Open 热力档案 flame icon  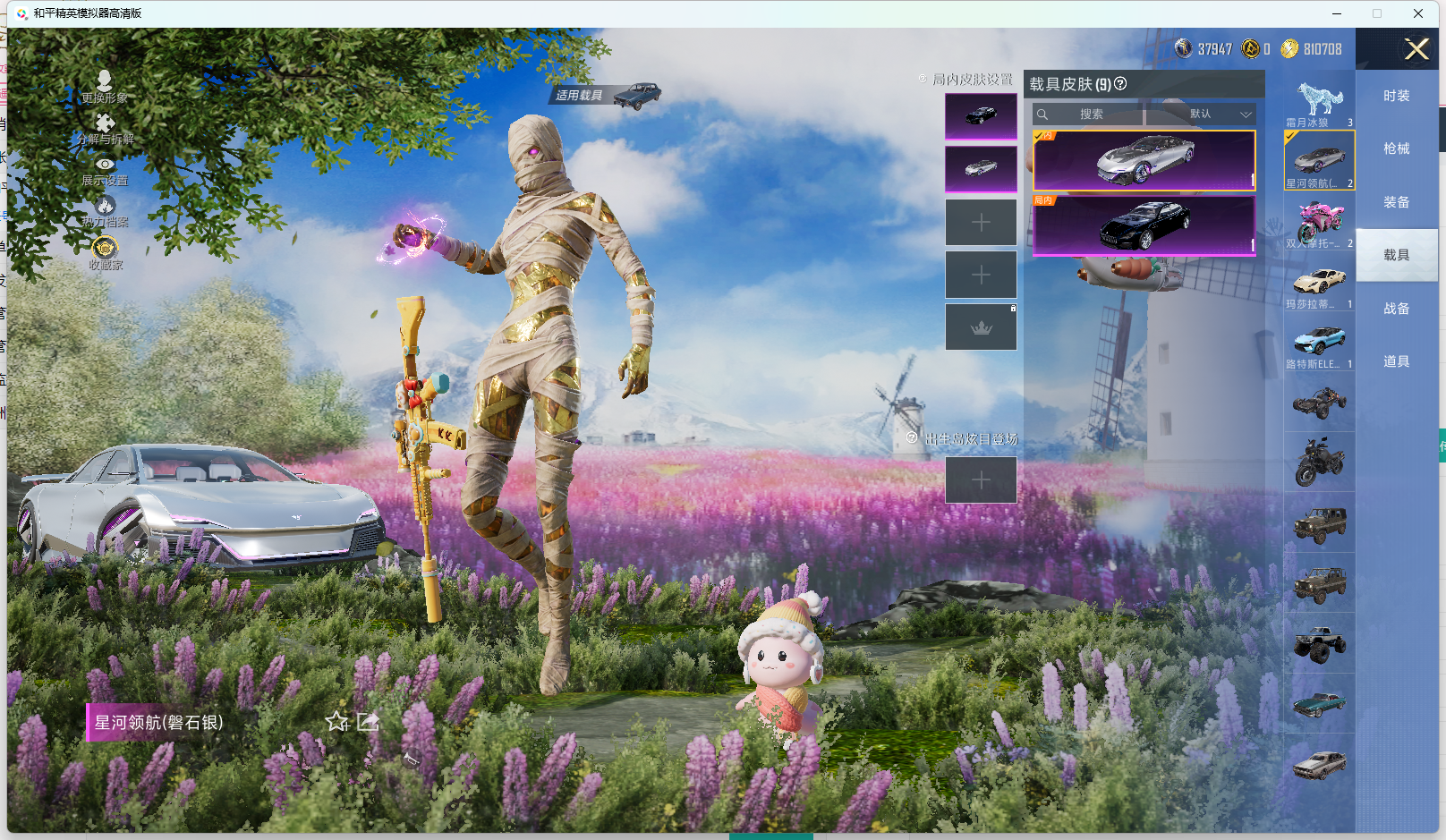pyautogui.click(x=105, y=207)
